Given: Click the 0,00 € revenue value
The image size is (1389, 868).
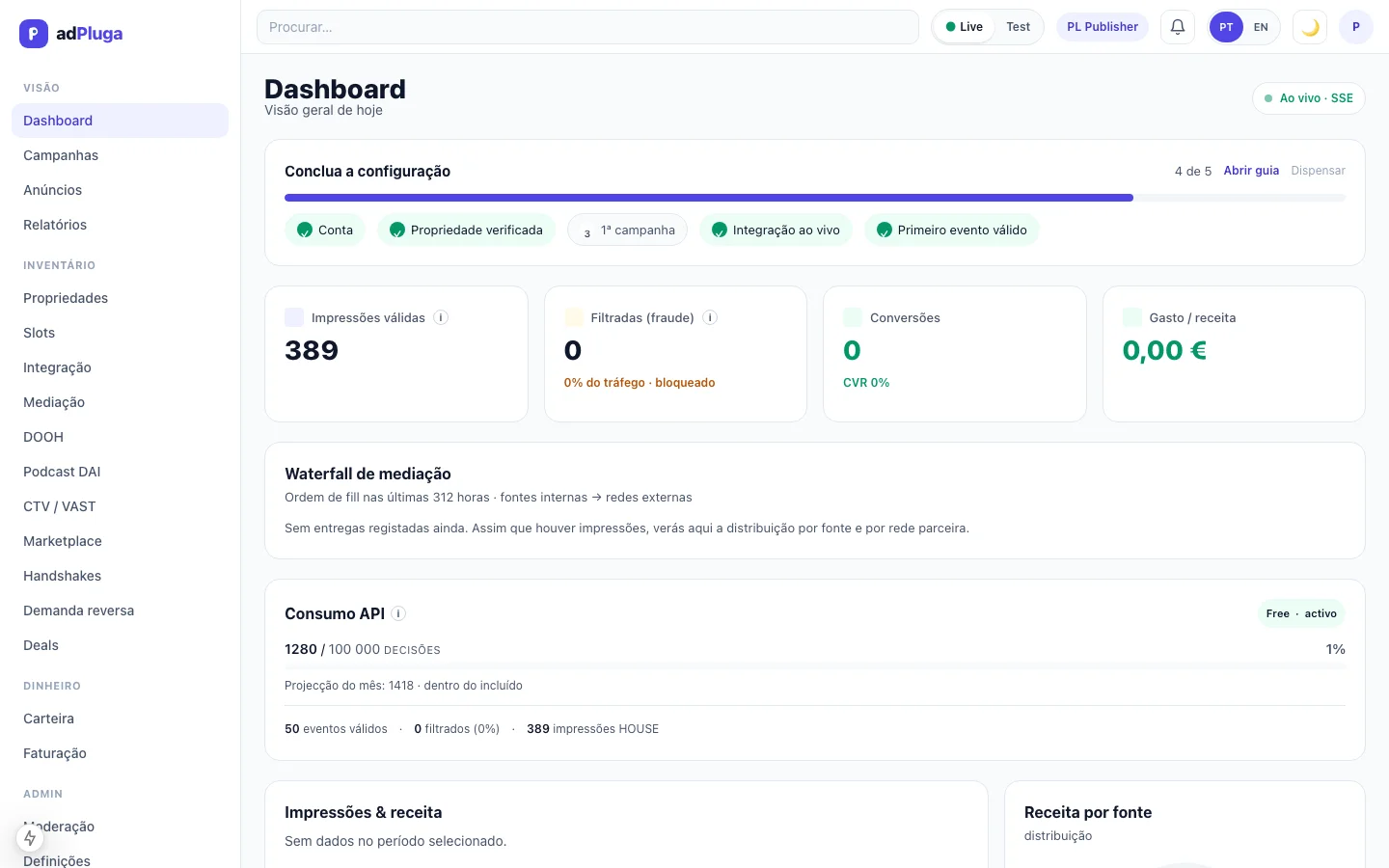Looking at the screenshot, I should pos(1164,350).
